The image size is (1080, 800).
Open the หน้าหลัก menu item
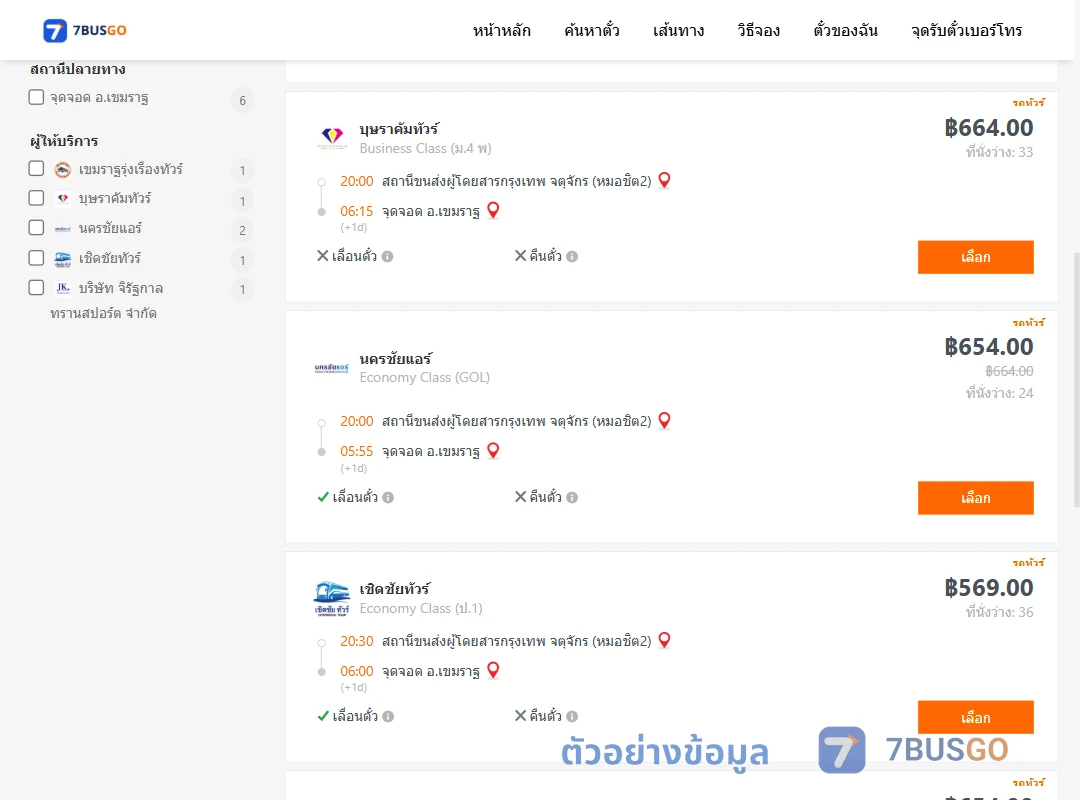[x=501, y=30]
